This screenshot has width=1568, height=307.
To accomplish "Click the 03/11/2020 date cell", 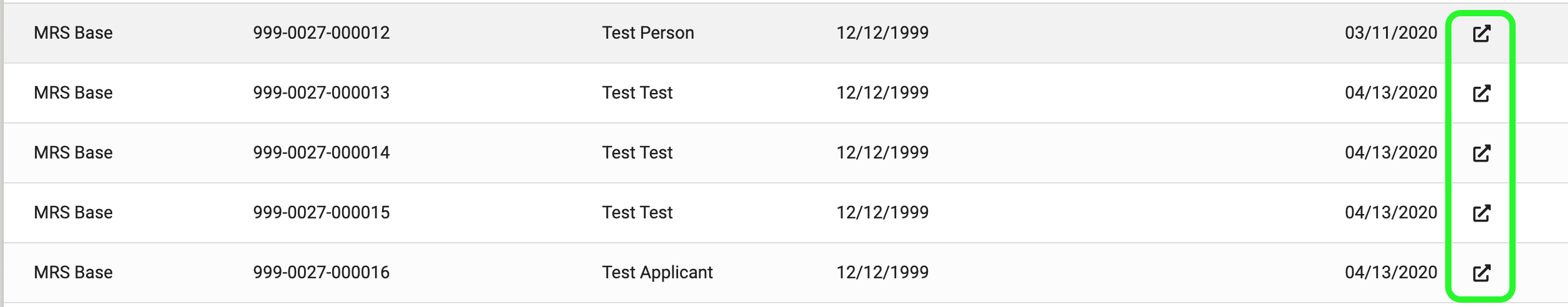I will coord(1391,32).
